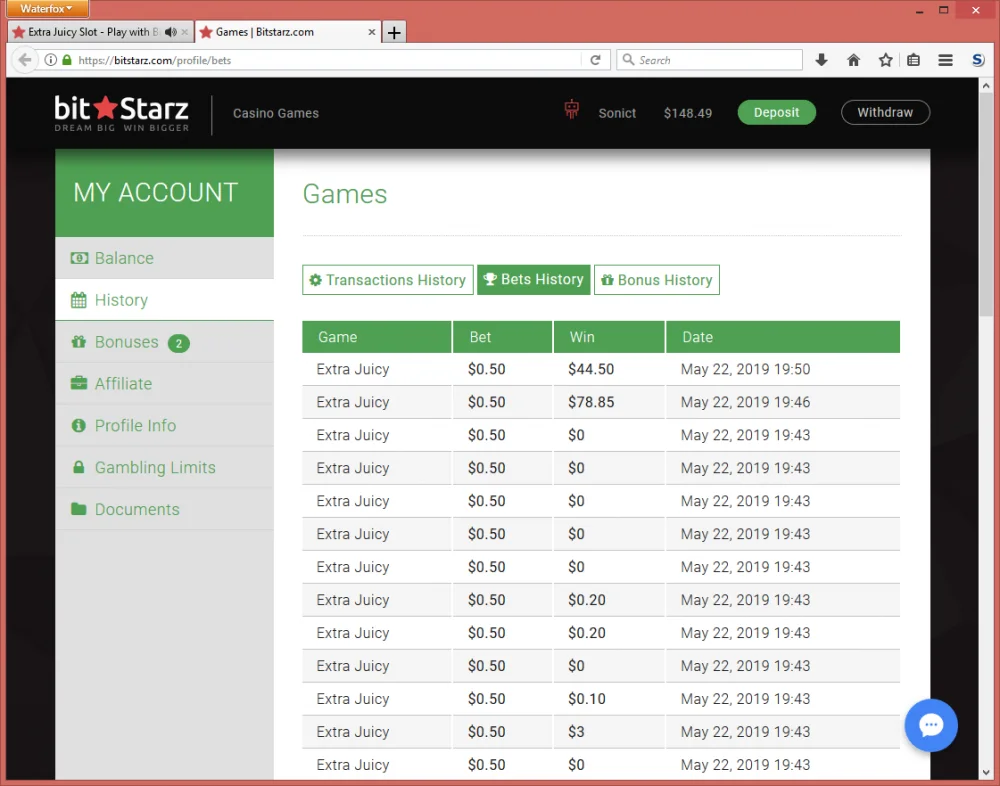The width and height of the screenshot is (1000, 786).
Task: Bookmark this page with star icon
Action: [x=885, y=60]
